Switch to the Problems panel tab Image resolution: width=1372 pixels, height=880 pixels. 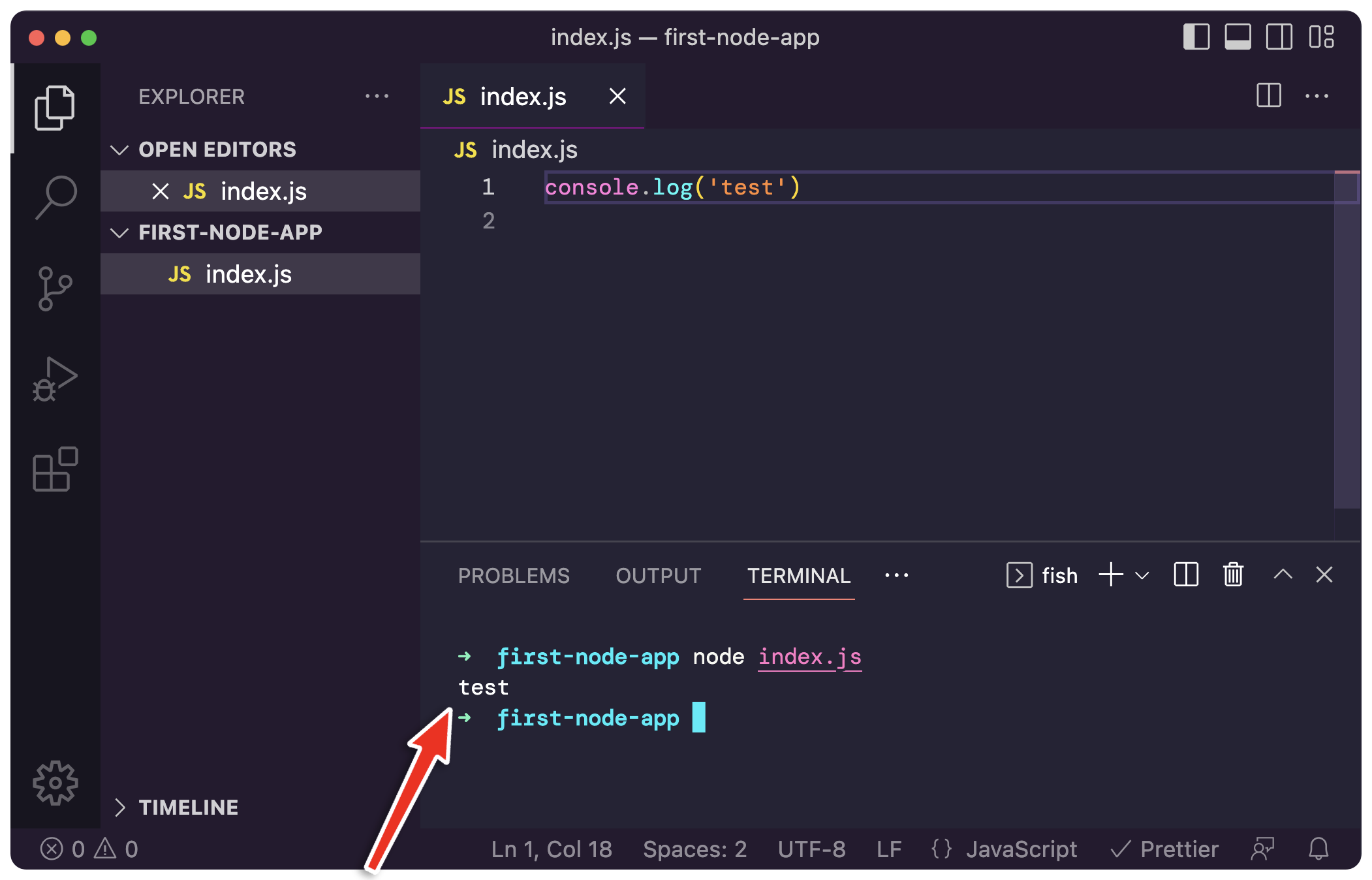[514, 576]
